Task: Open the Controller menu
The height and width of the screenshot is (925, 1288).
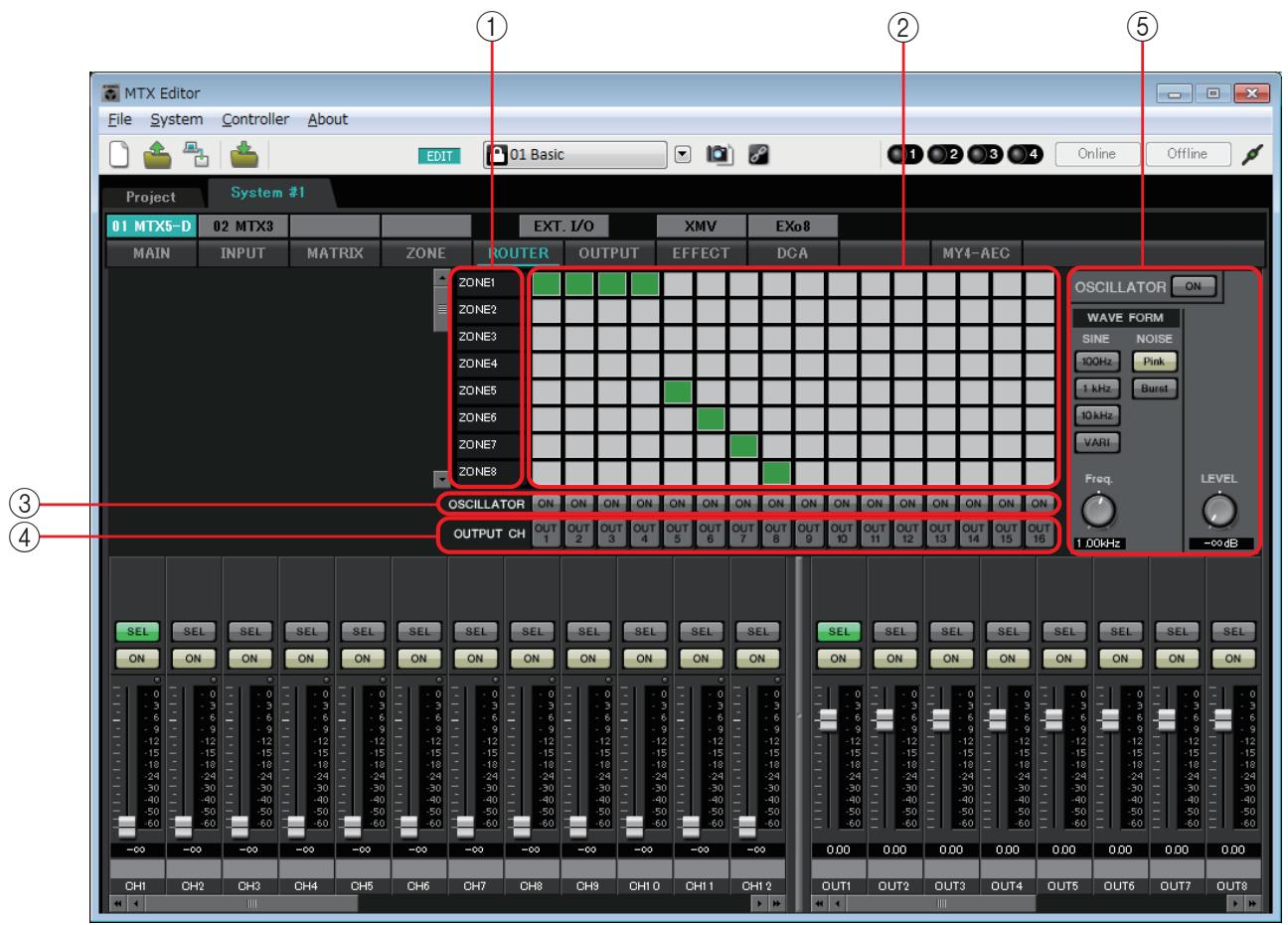Action: coord(255,119)
